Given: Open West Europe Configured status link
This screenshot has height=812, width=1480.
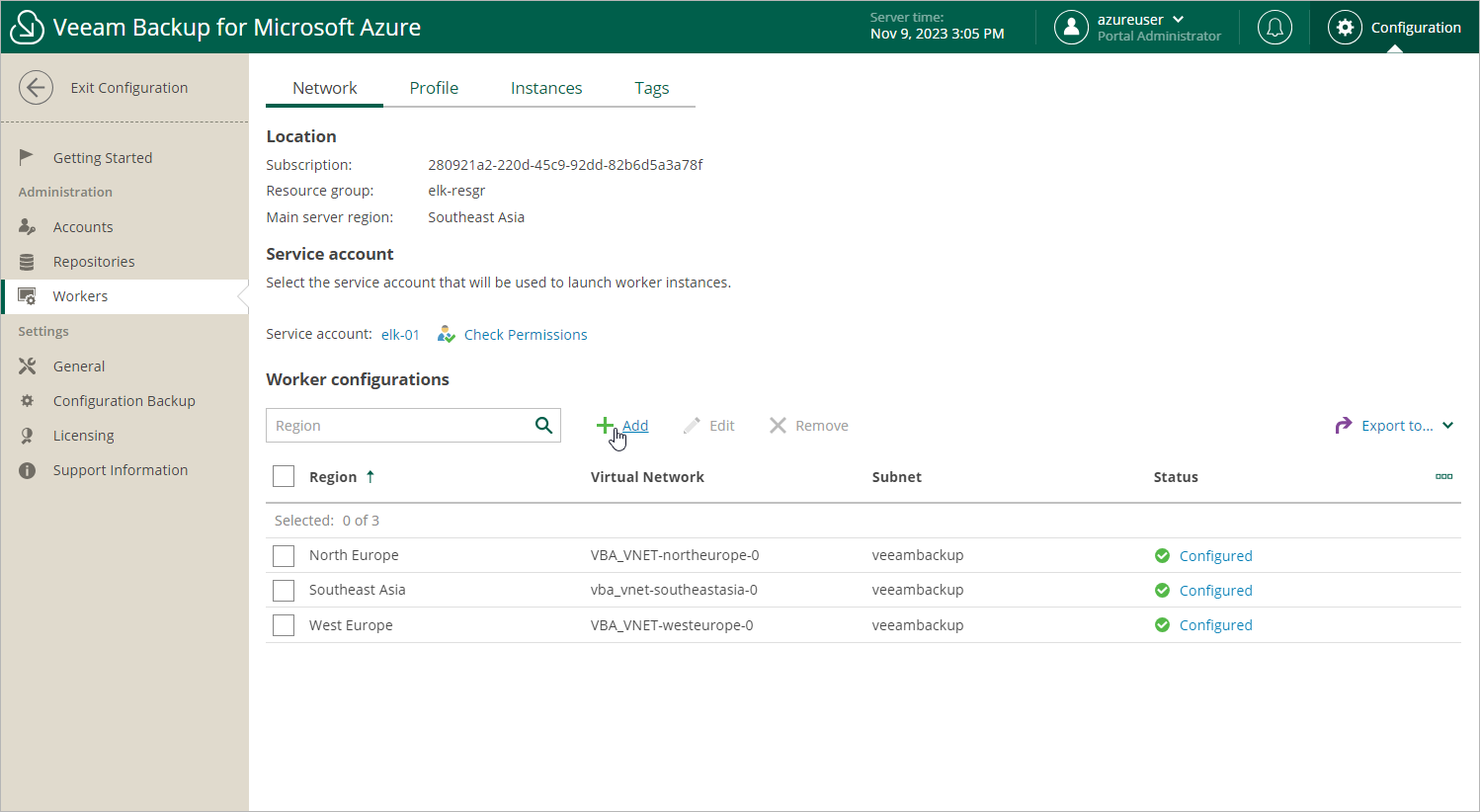Looking at the screenshot, I should pyautogui.click(x=1215, y=625).
